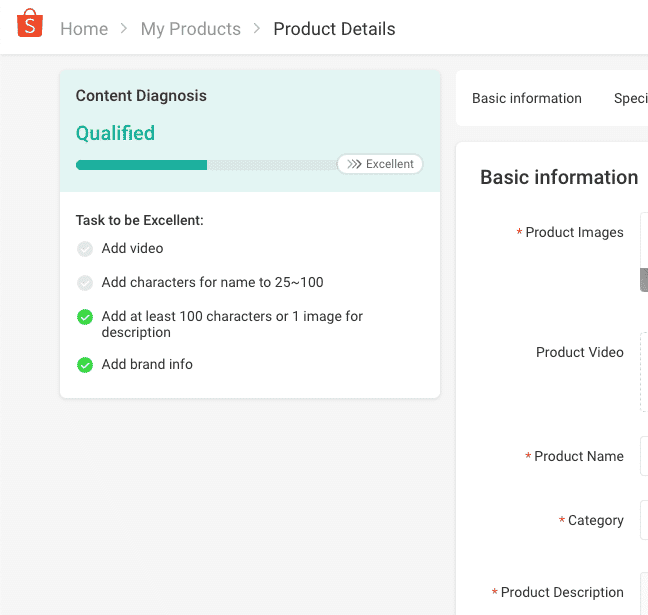
Task: Click into the Product Description field
Action: pyautogui.click(x=643, y=593)
